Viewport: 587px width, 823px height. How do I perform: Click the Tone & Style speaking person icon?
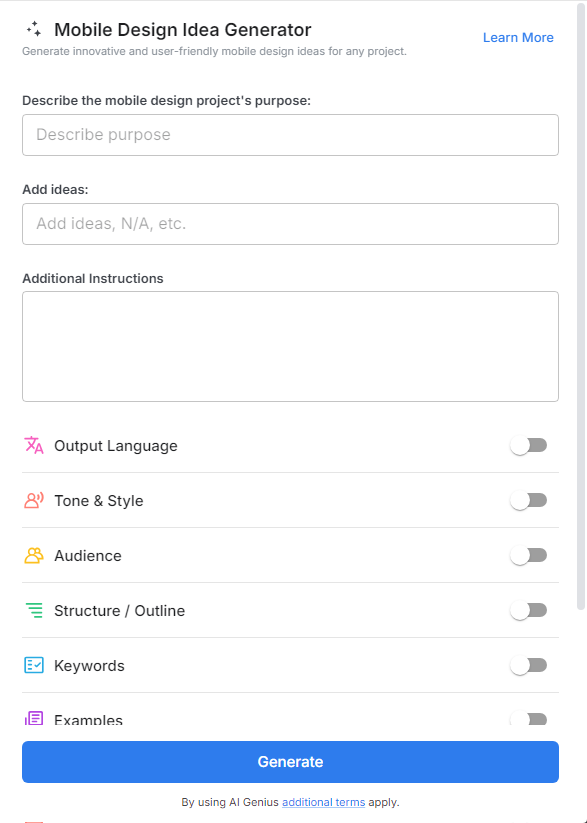(31, 500)
